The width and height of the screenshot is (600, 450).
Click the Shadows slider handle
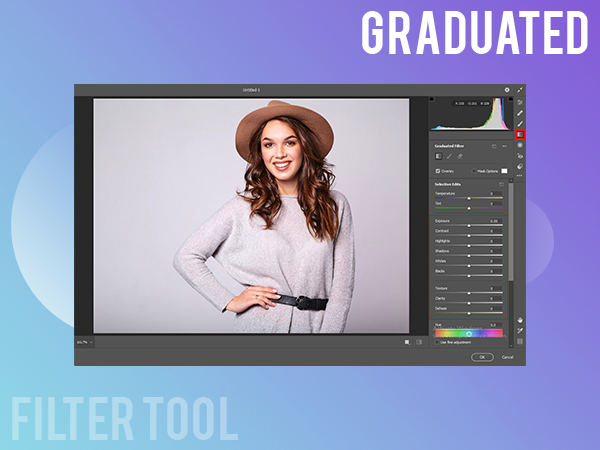[x=469, y=256]
